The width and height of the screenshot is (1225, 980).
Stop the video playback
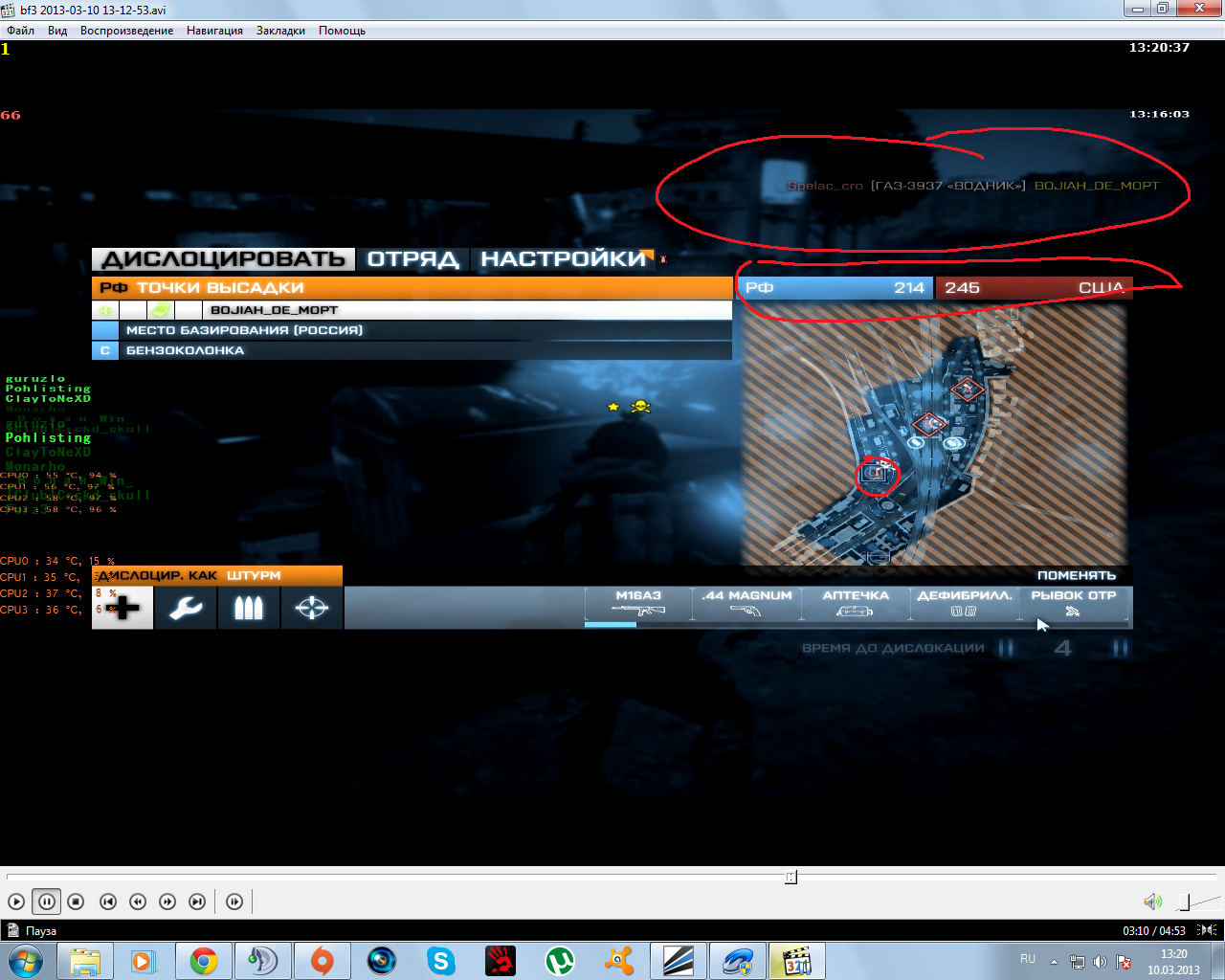[x=77, y=902]
